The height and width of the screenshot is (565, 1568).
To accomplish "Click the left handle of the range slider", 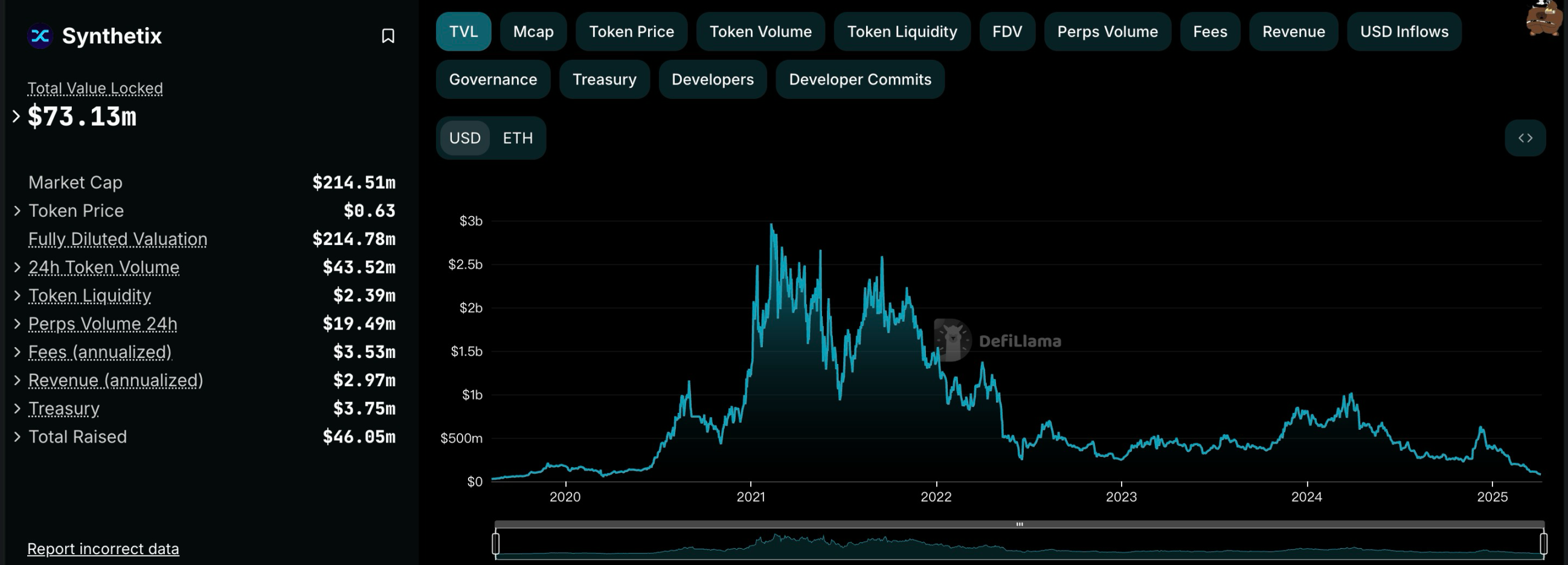I will (496, 543).
